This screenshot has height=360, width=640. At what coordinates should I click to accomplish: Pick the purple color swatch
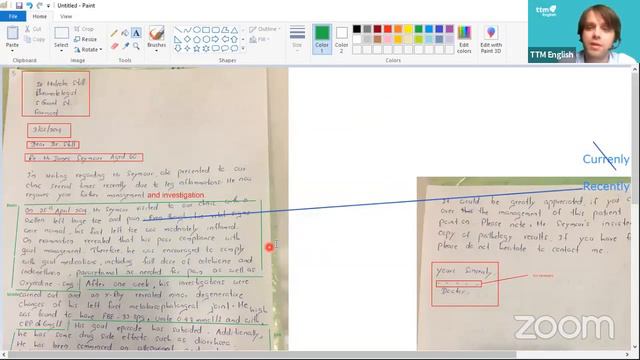click(x=449, y=29)
